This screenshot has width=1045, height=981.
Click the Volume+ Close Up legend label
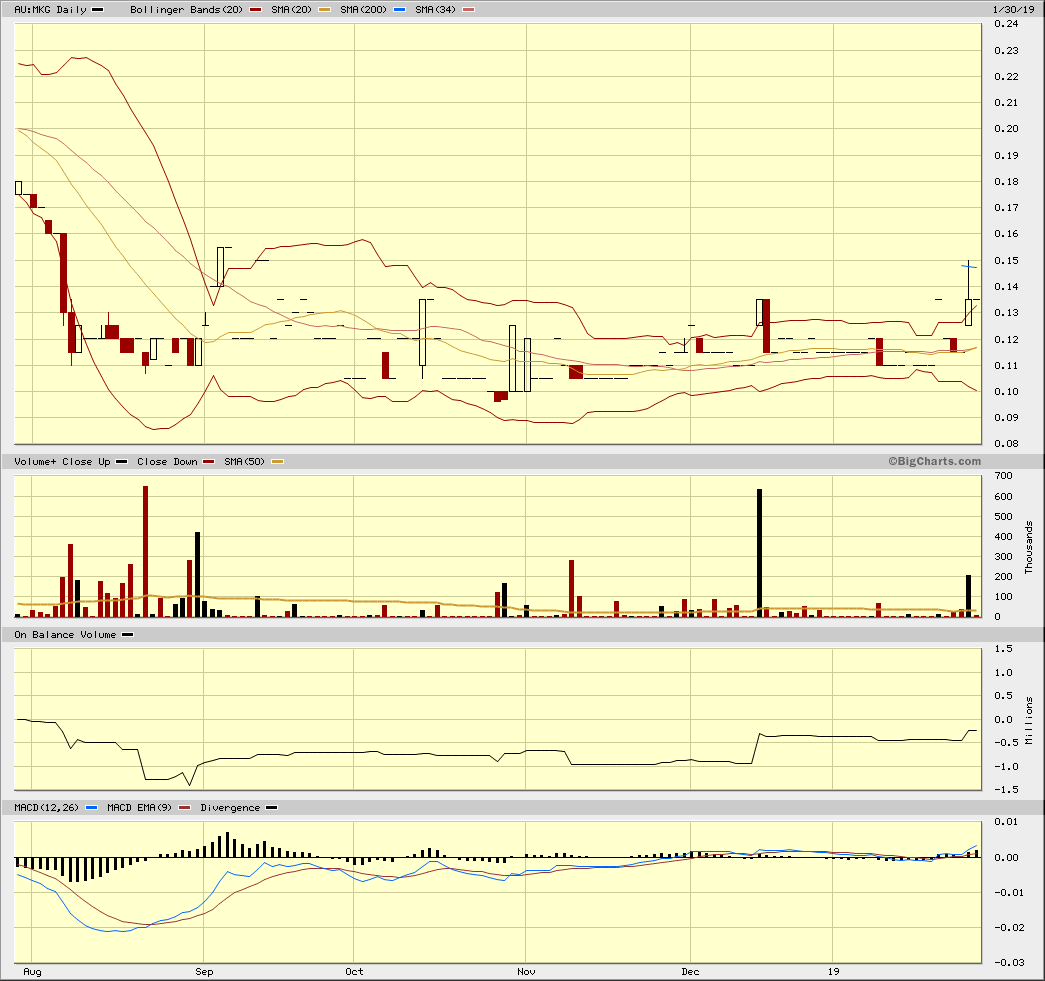(62, 461)
